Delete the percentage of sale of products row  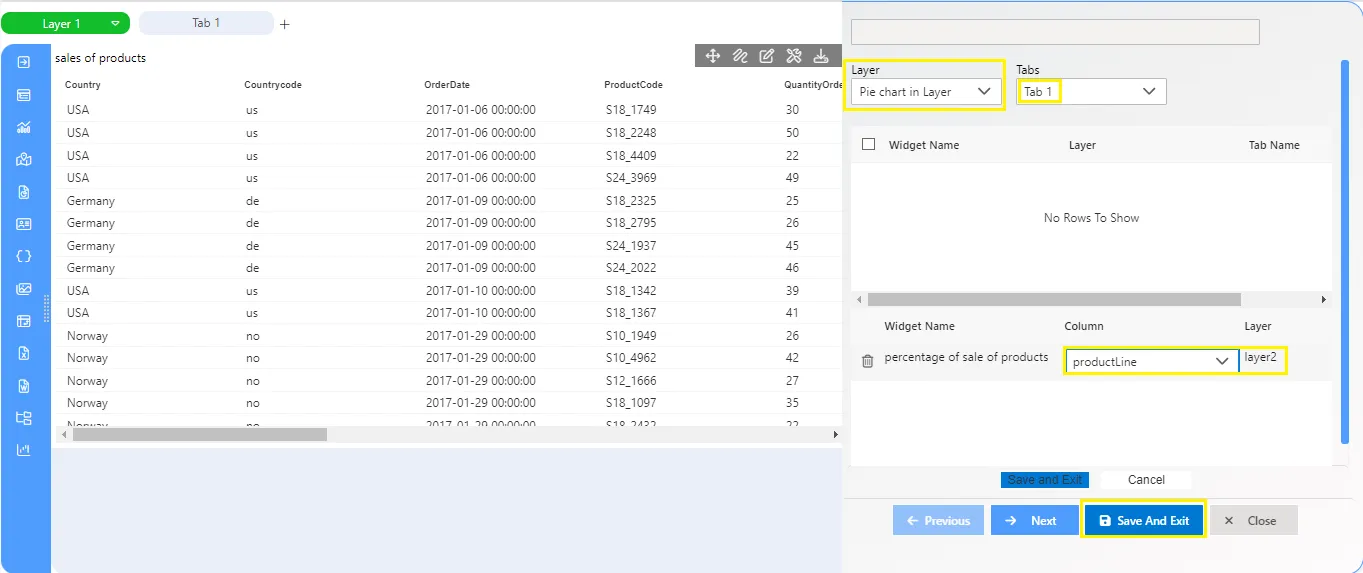[x=867, y=361]
